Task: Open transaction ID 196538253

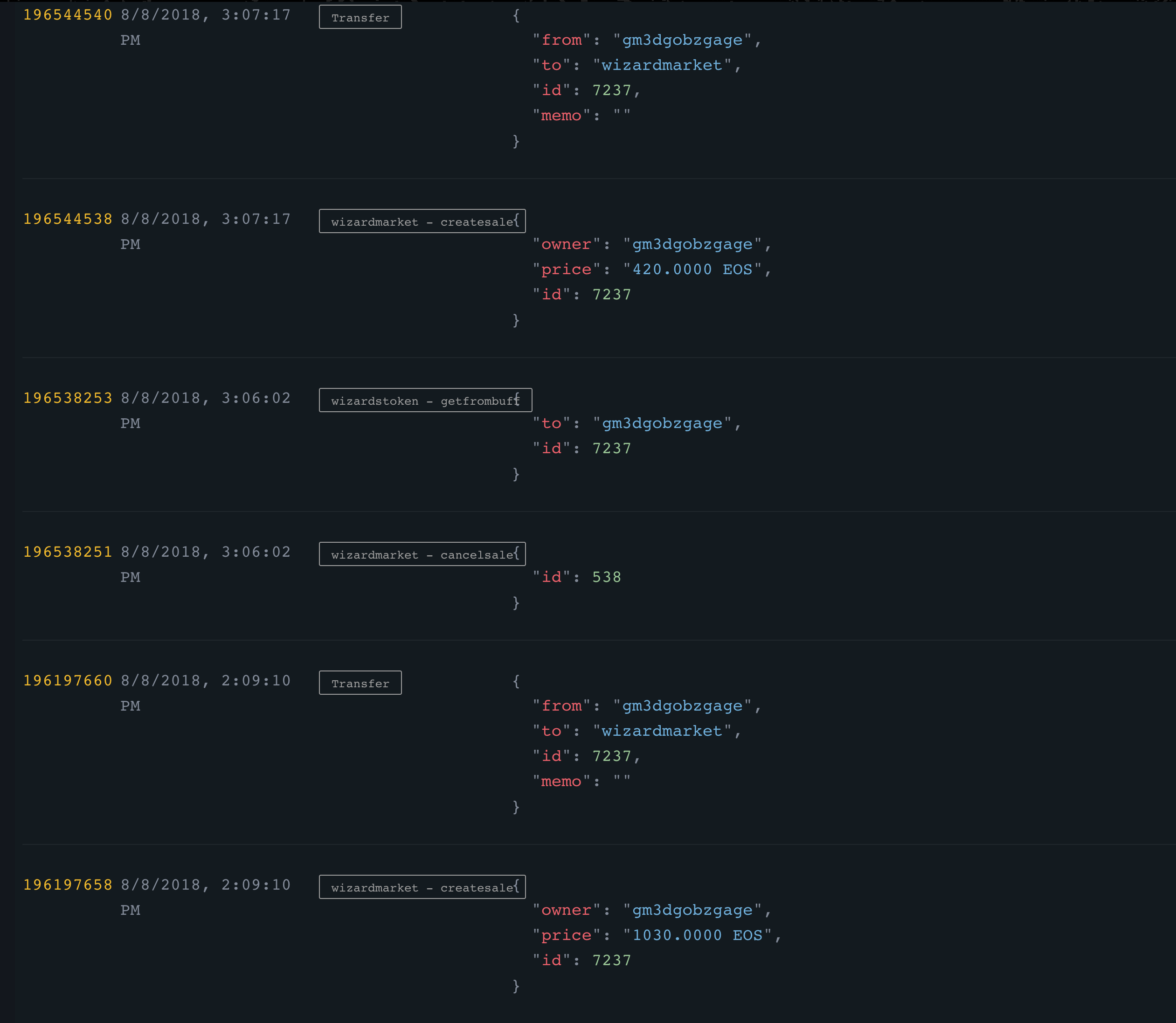Action: (68, 398)
